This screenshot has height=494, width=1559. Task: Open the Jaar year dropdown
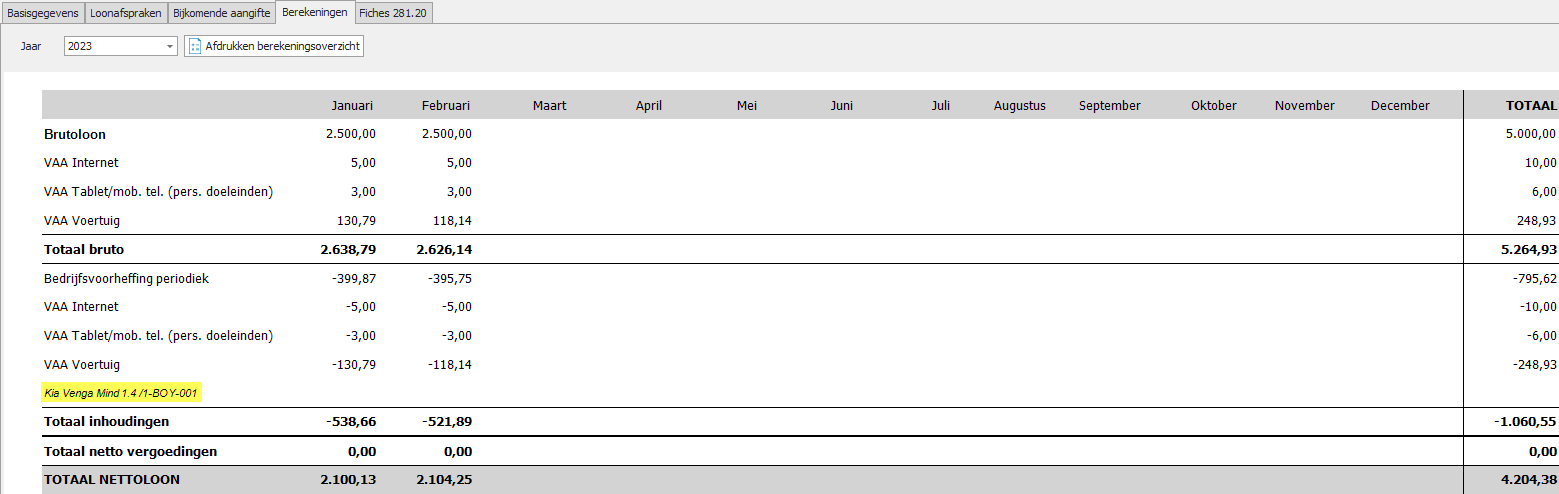170,47
